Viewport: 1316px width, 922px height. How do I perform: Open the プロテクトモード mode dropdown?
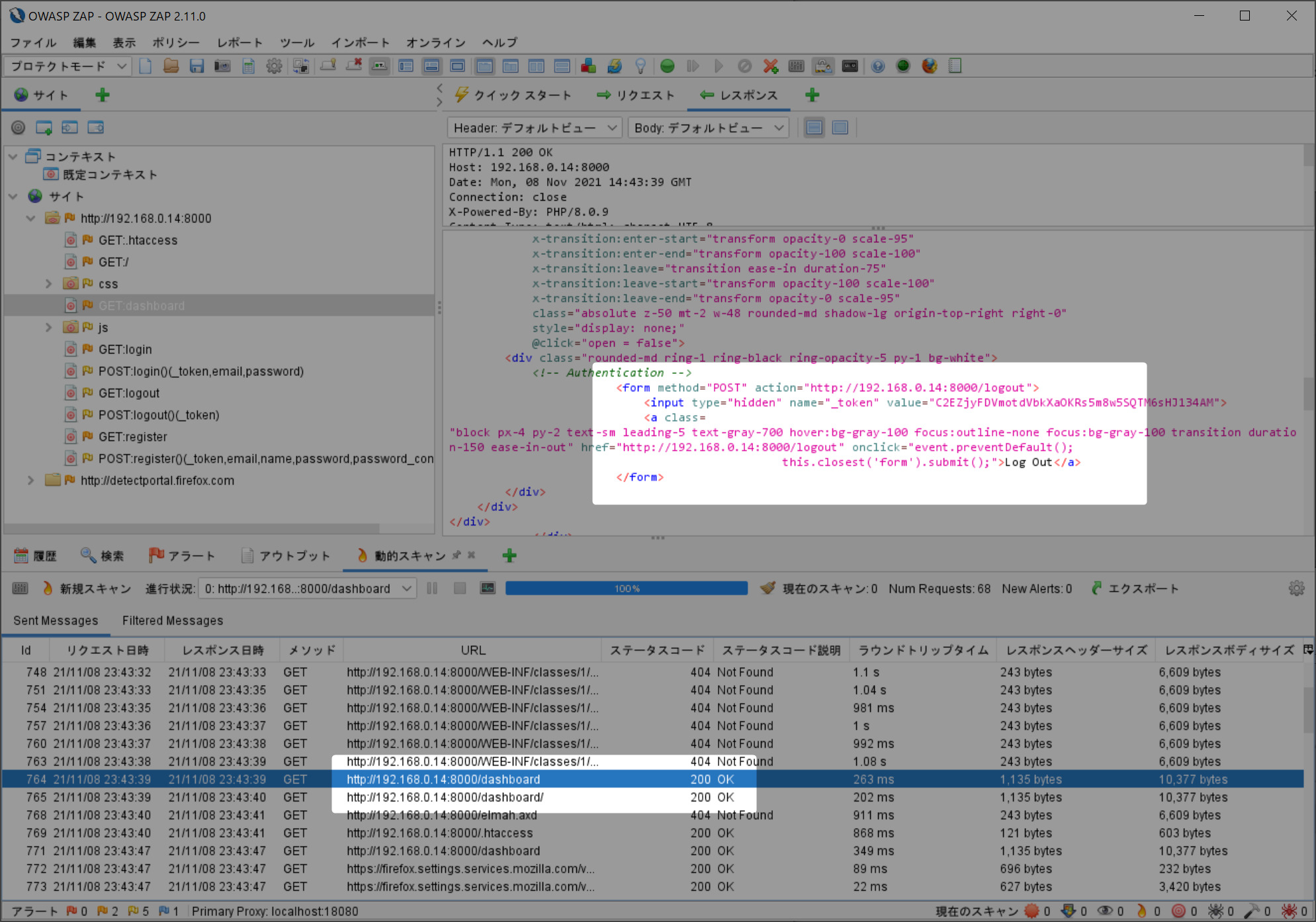[x=67, y=66]
